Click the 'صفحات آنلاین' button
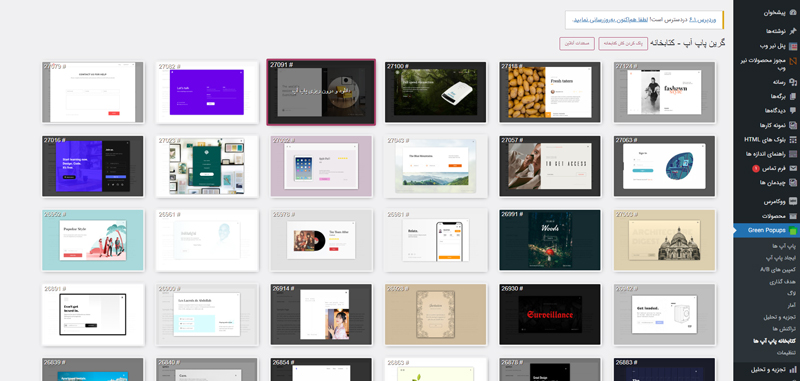 (x=577, y=44)
